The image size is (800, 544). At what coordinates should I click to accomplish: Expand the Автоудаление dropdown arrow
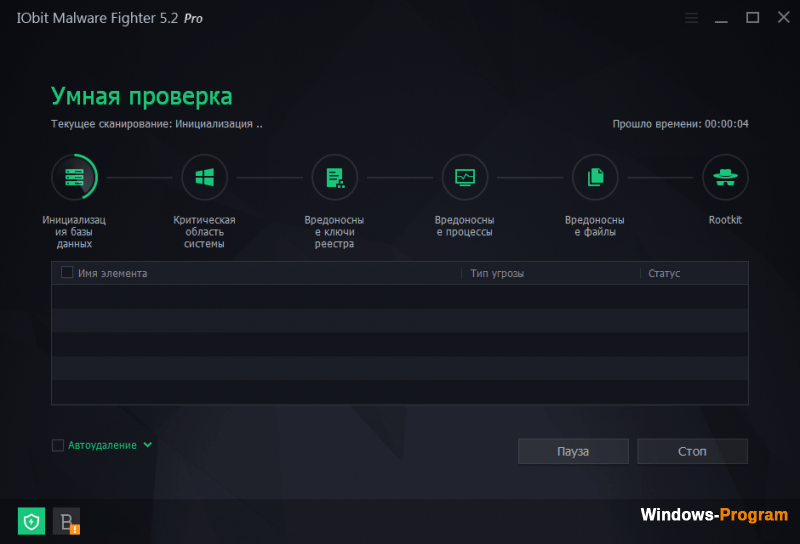pos(147,445)
